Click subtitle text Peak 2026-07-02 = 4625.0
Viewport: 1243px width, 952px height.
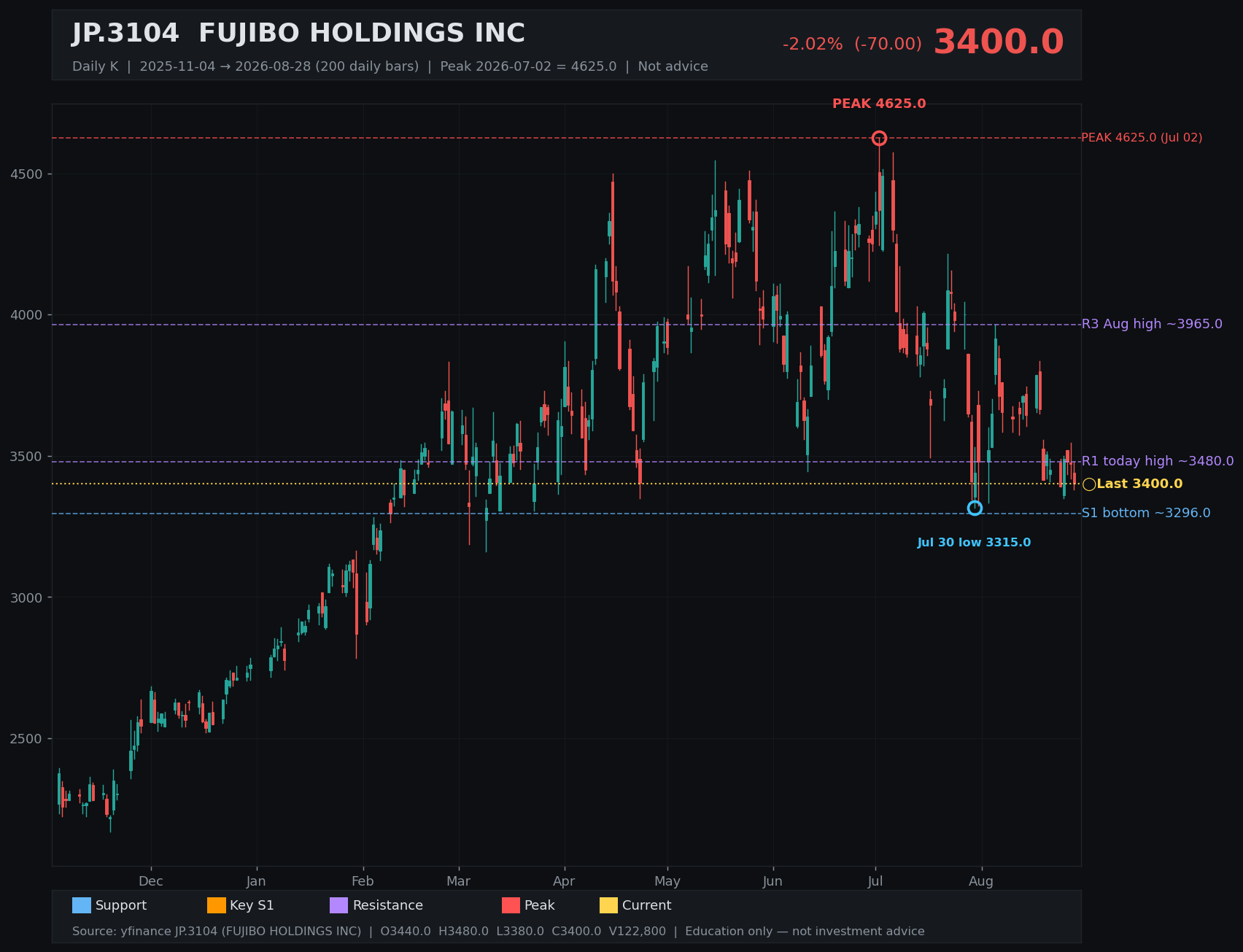coord(528,66)
